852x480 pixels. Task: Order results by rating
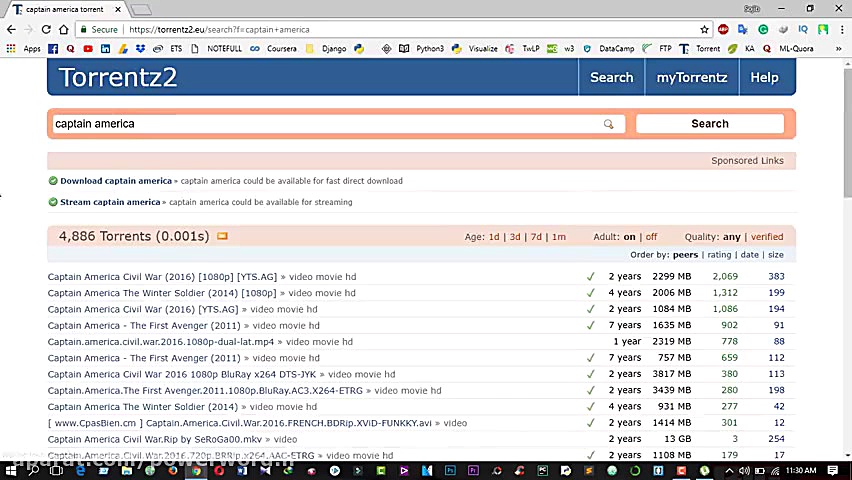pos(719,255)
